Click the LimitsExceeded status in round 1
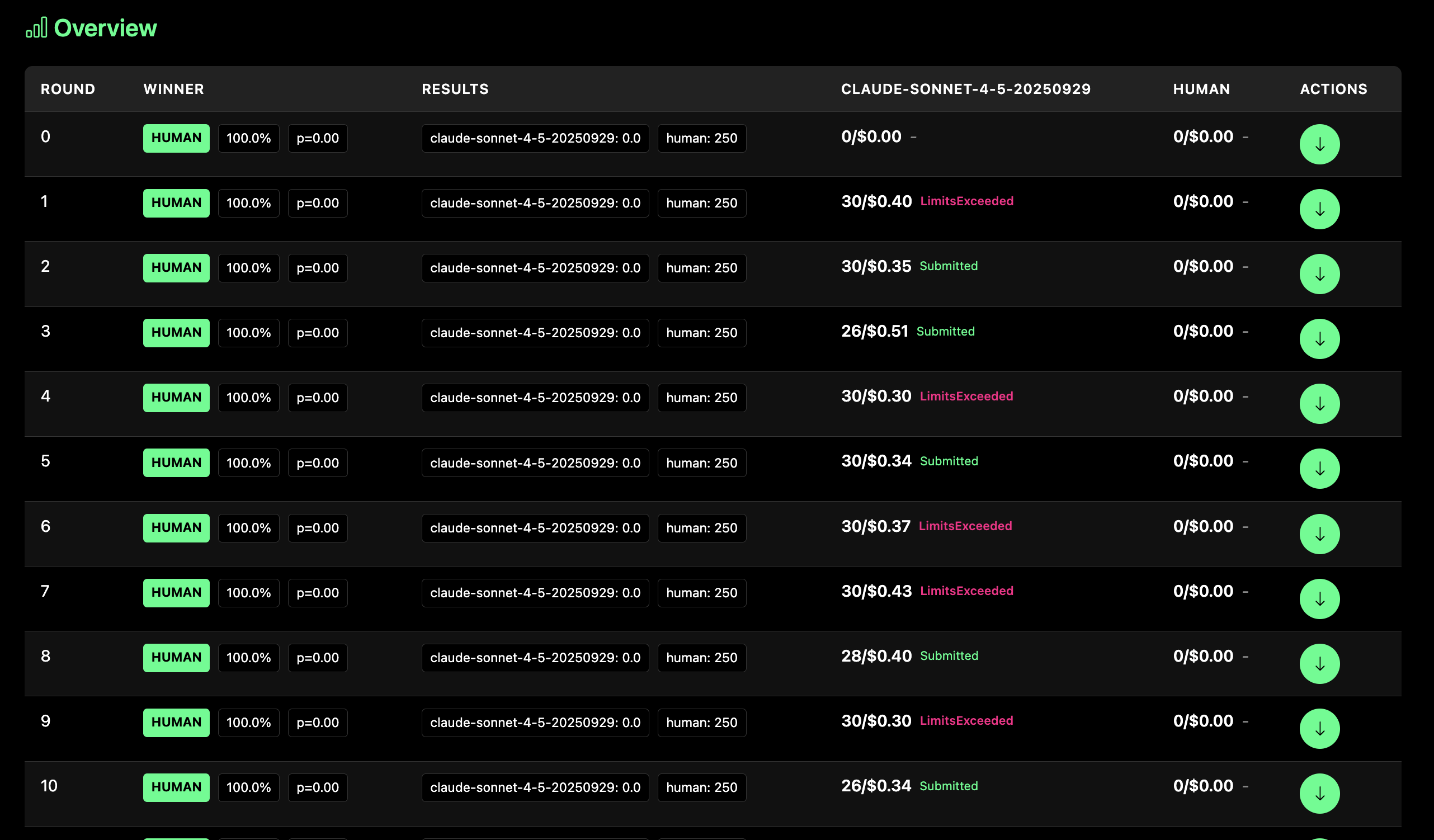The image size is (1434, 840). 966,201
